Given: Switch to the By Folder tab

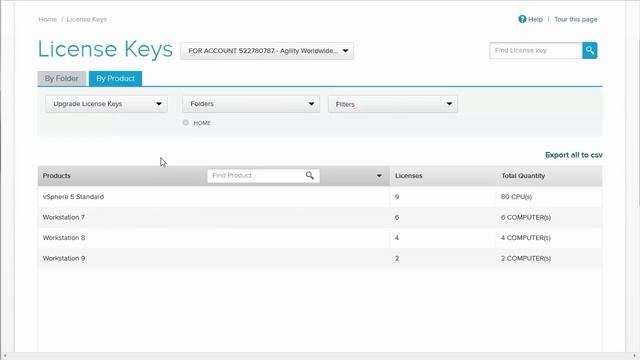Looking at the screenshot, I should point(62,78).
